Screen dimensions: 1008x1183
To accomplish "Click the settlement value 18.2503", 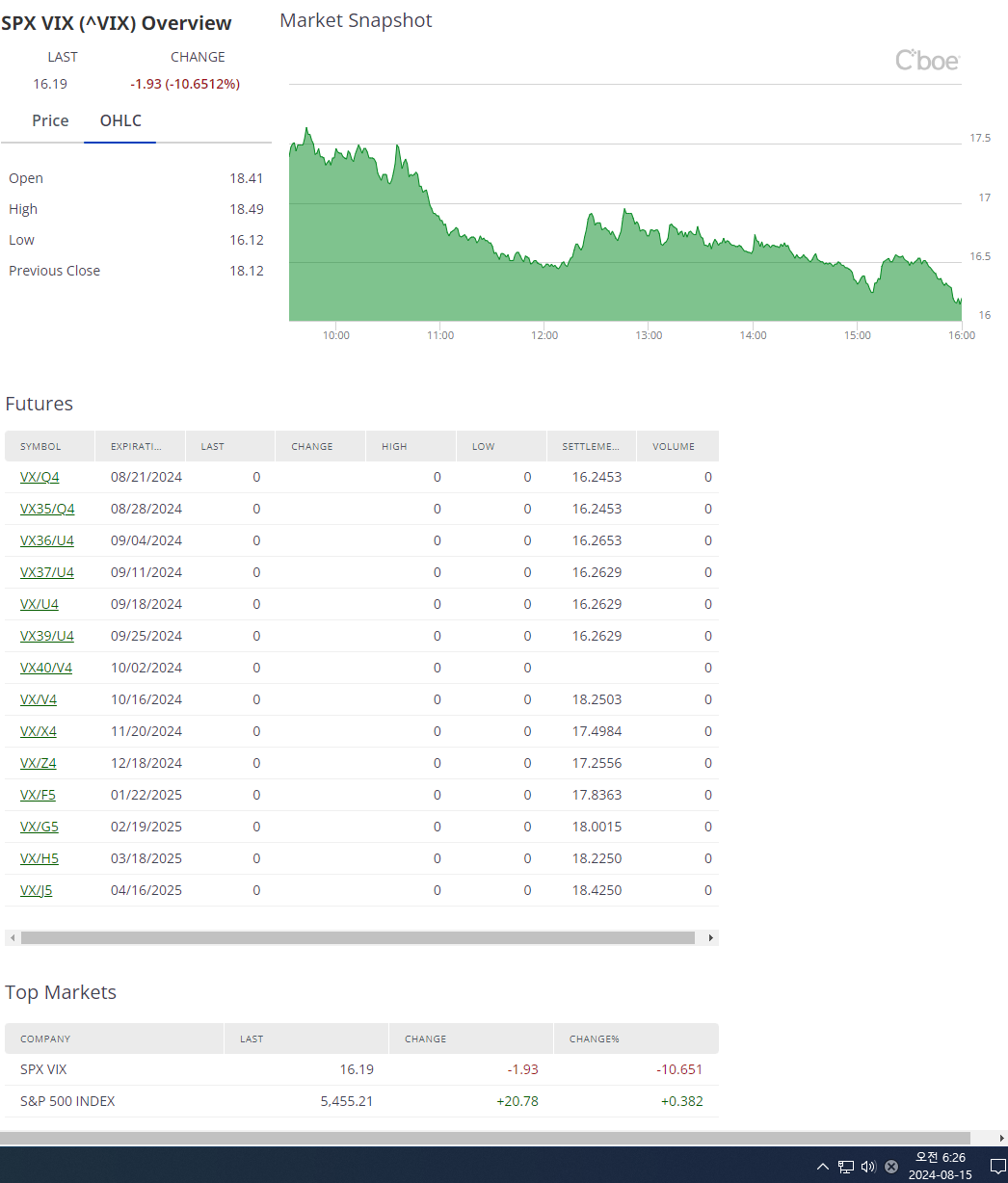I will (597, 699).
